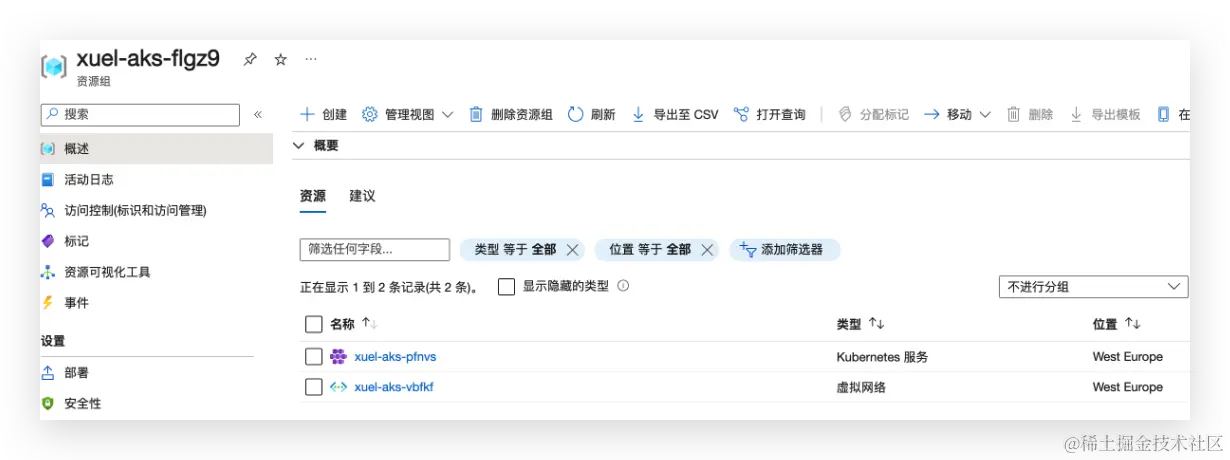Viewport: 1230px width, 460px height.
Task: Select the xuel-aks-pfnvs row checkbox
Action: coord(314,357)
